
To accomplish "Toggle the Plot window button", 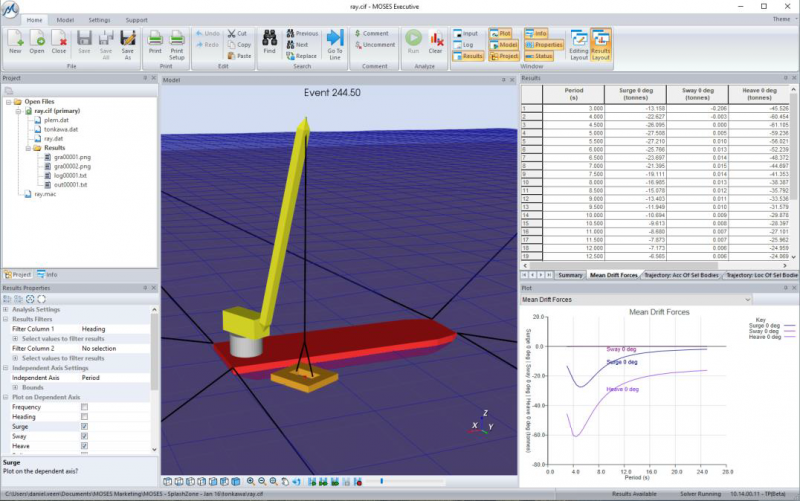I will pyautogui.click(x=500, y=33).
